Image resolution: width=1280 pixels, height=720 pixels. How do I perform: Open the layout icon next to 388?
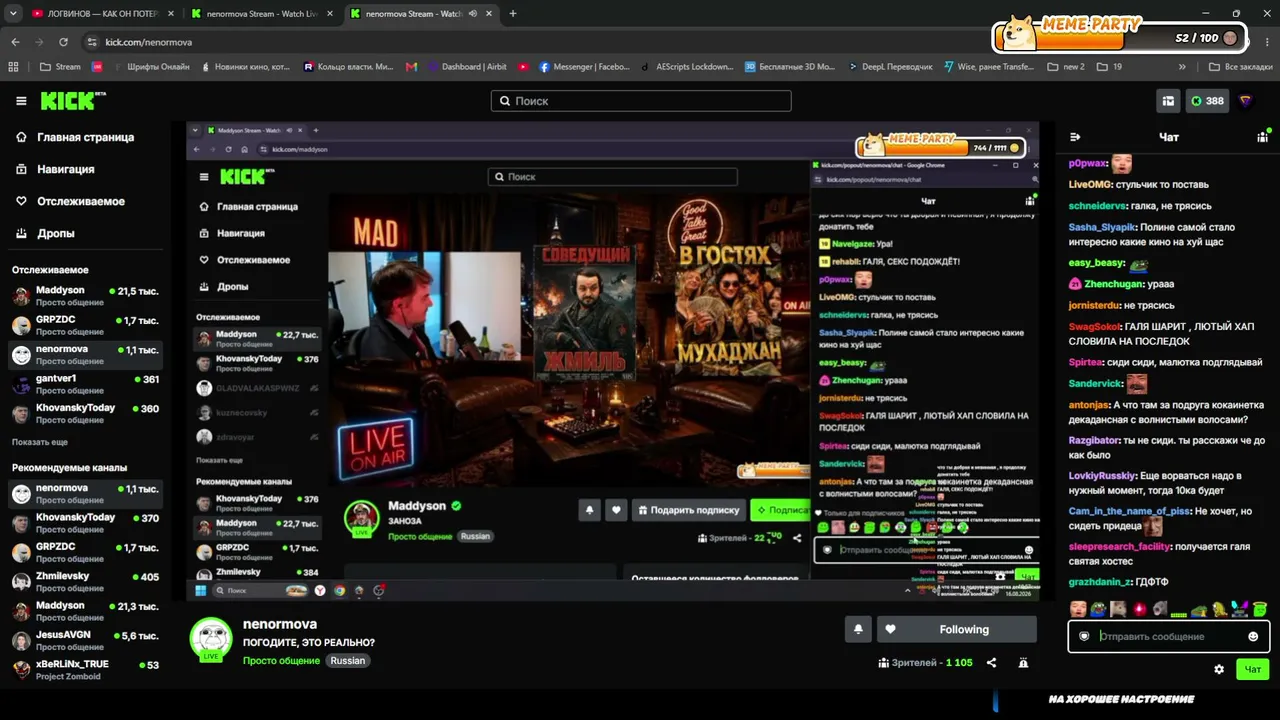1168,101
